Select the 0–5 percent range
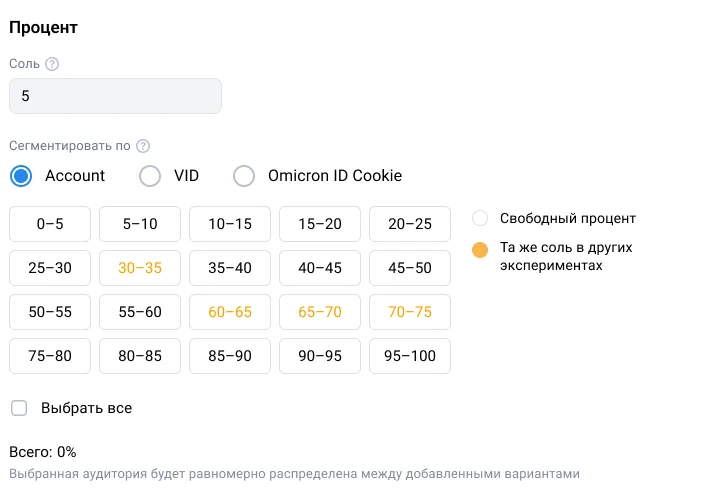The image size is (725, 502). 50,224
